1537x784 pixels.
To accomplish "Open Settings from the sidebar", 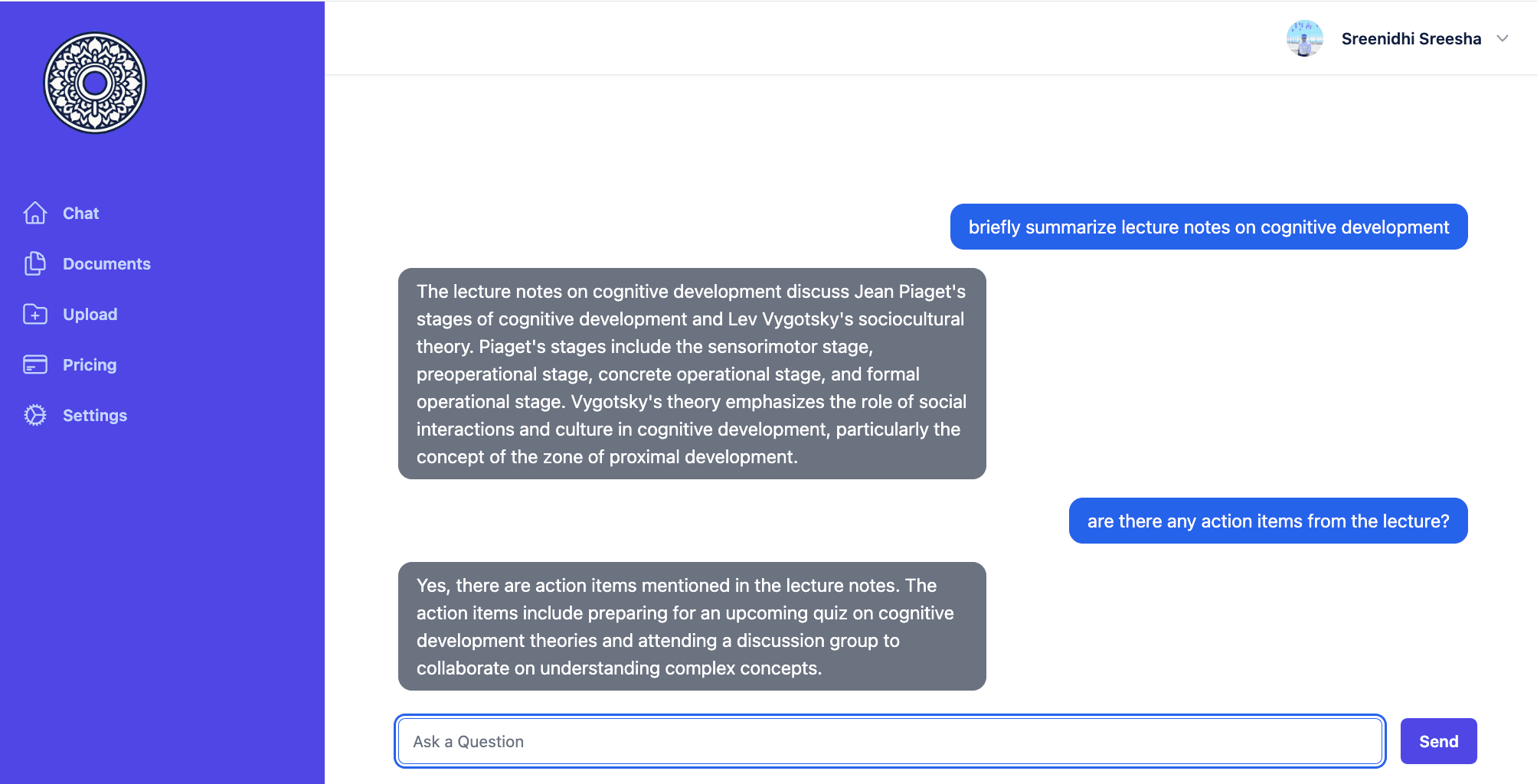I will coord(95,415).
